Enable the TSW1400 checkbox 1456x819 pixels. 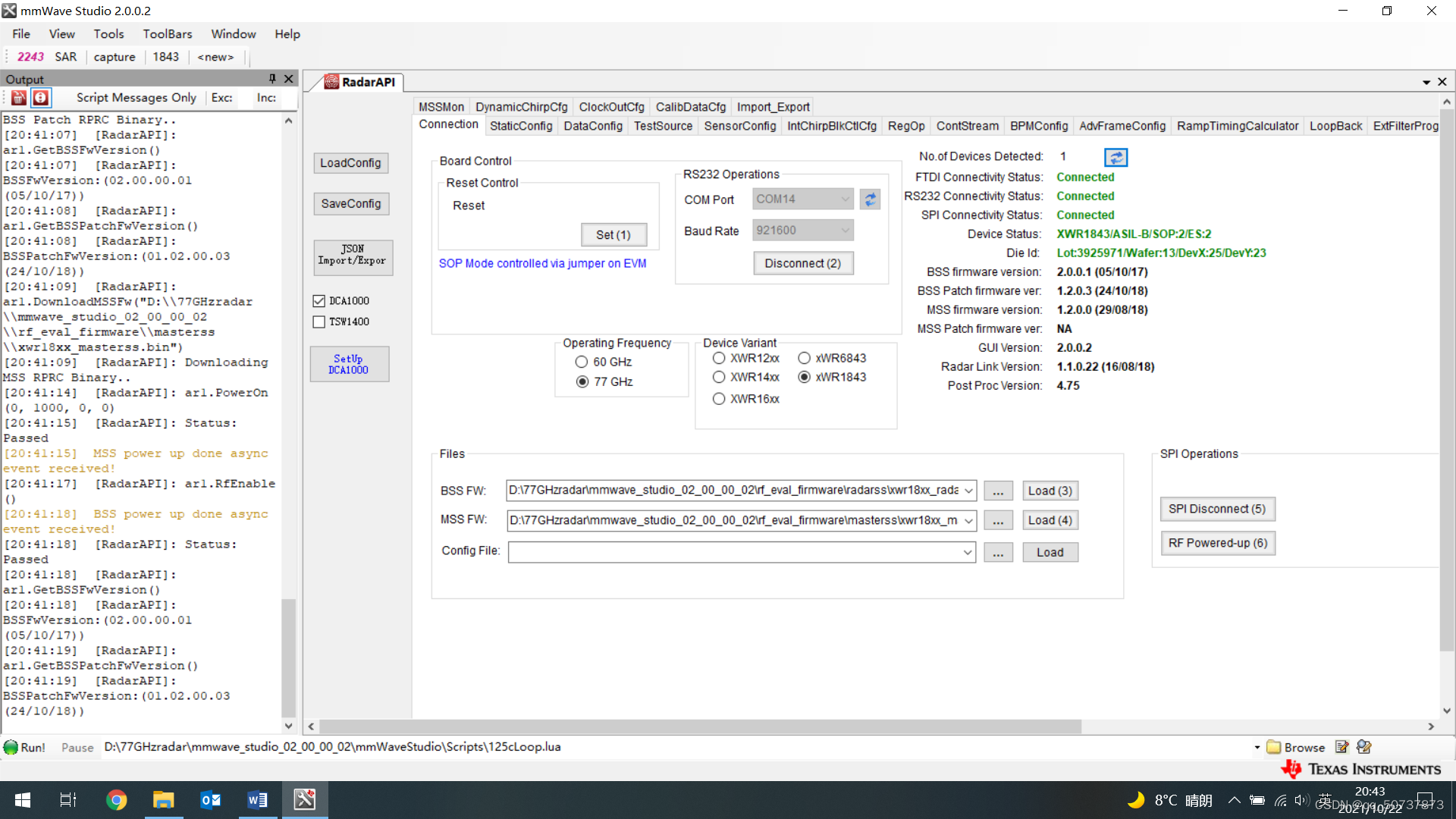pos(319,322)
